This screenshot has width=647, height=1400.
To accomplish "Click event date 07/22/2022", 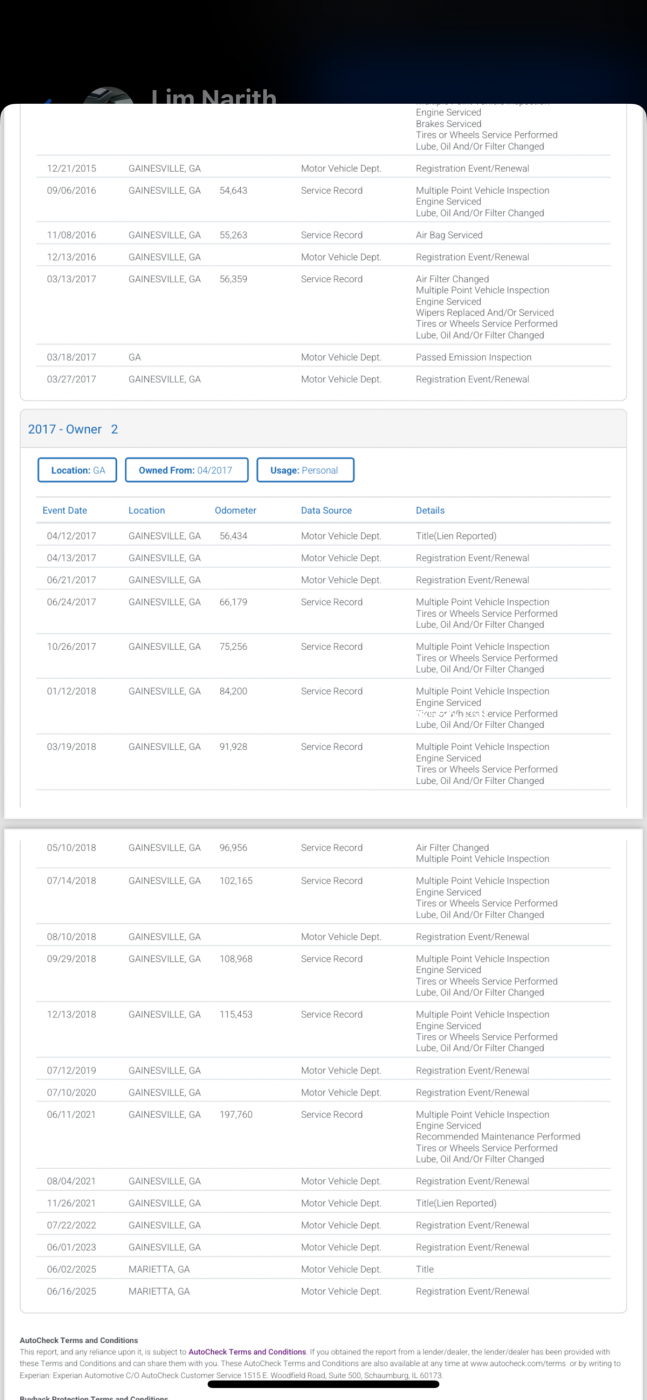I will click(71, 1225).
